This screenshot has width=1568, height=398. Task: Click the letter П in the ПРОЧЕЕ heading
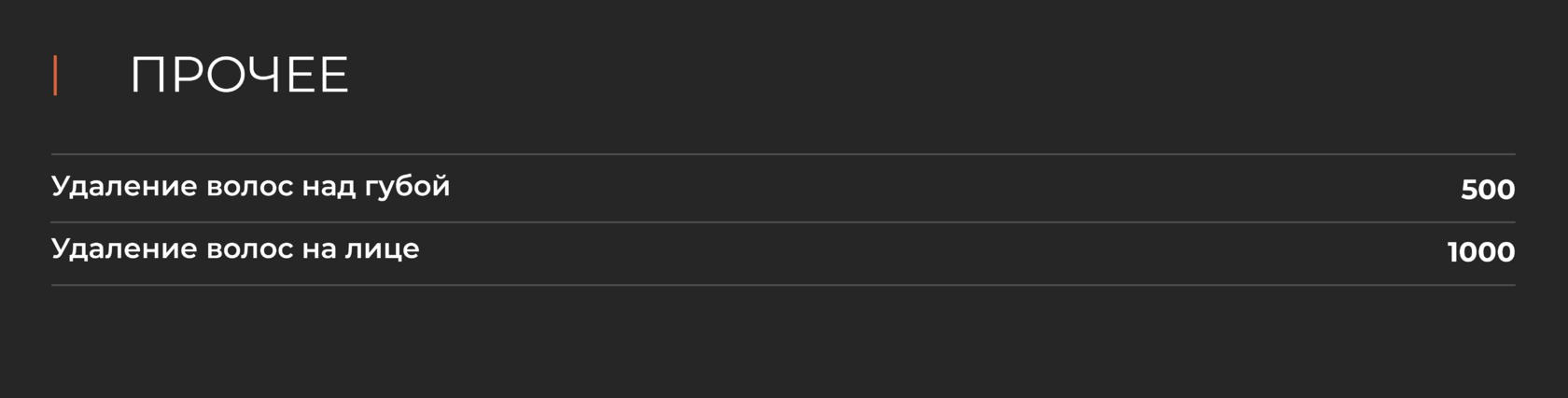coord(147,75)
